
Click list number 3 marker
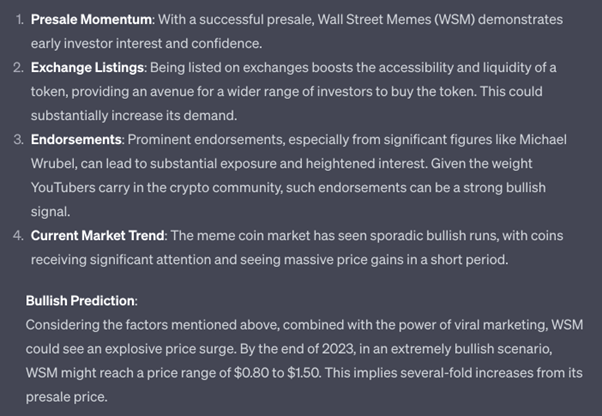coord(18,140)
